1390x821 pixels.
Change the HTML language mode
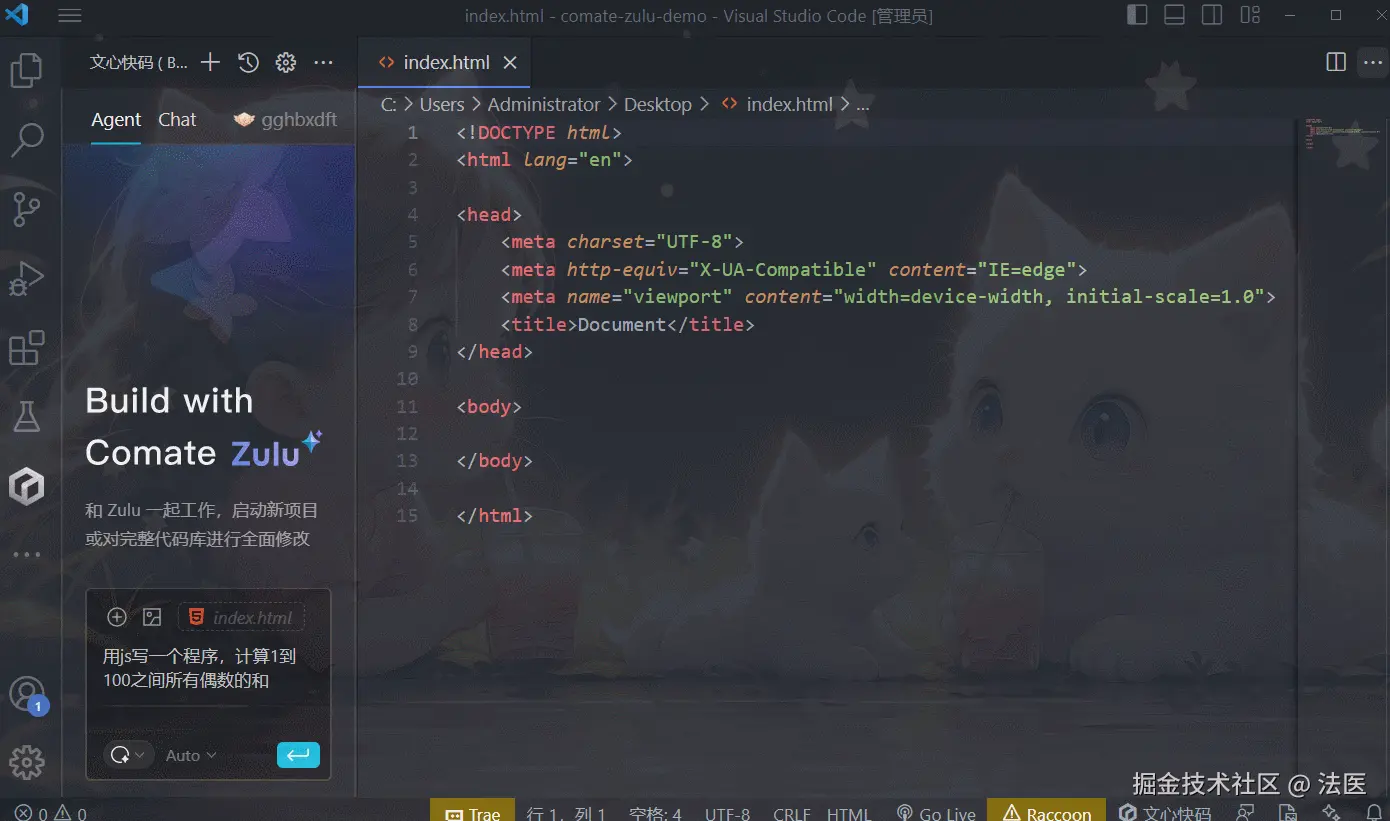(849, 813)
